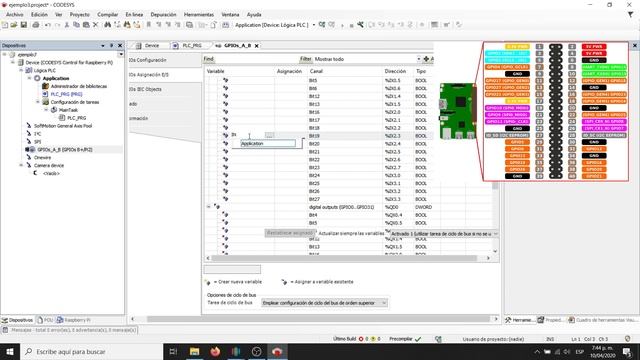Click into the Application autocomplete field
The height and width of the screenshot is (360, 640).
pos(268,143)
